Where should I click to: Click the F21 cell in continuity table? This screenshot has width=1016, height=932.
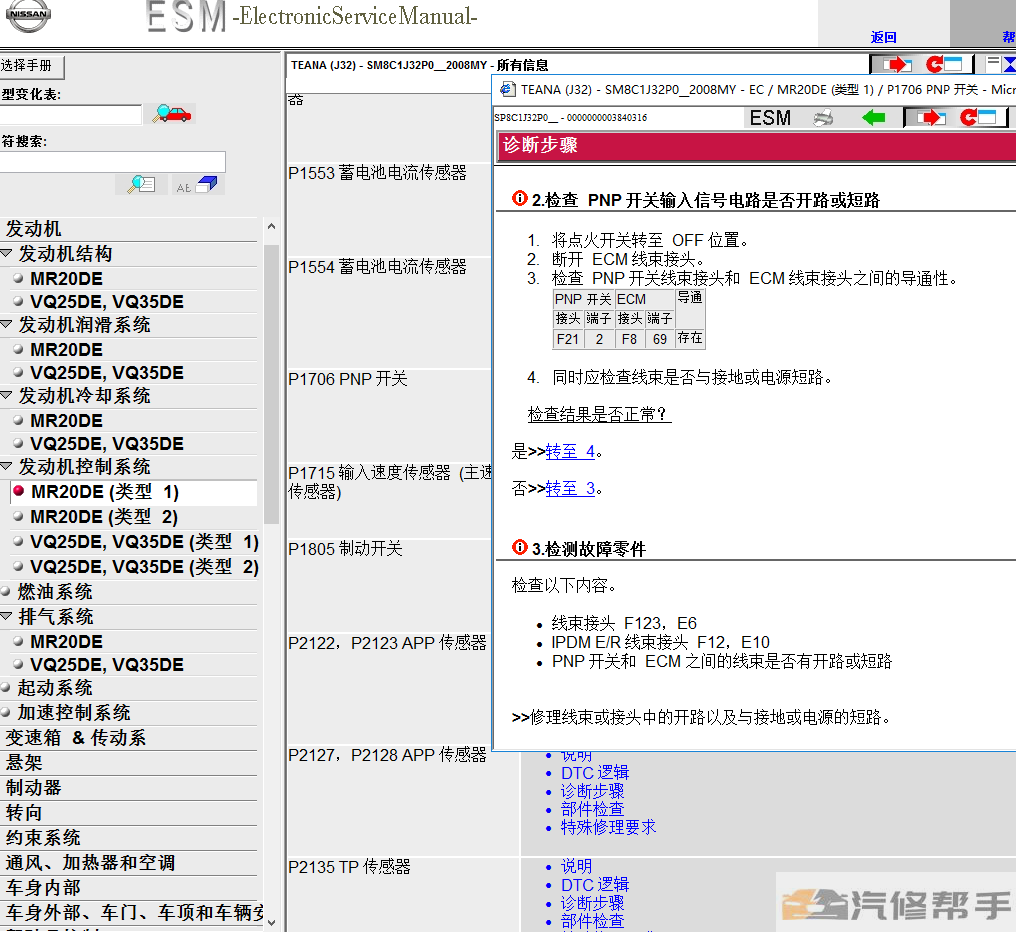[568, 339]
